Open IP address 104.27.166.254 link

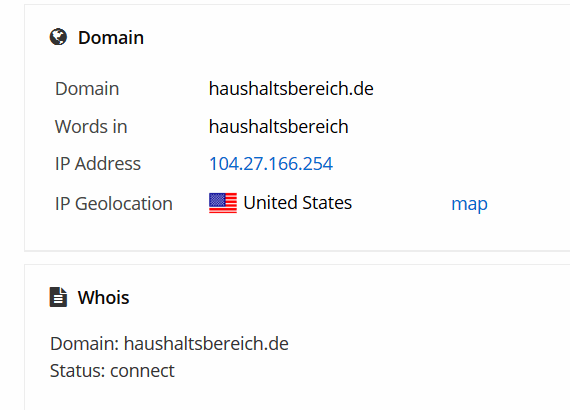[x=271, y=164]
